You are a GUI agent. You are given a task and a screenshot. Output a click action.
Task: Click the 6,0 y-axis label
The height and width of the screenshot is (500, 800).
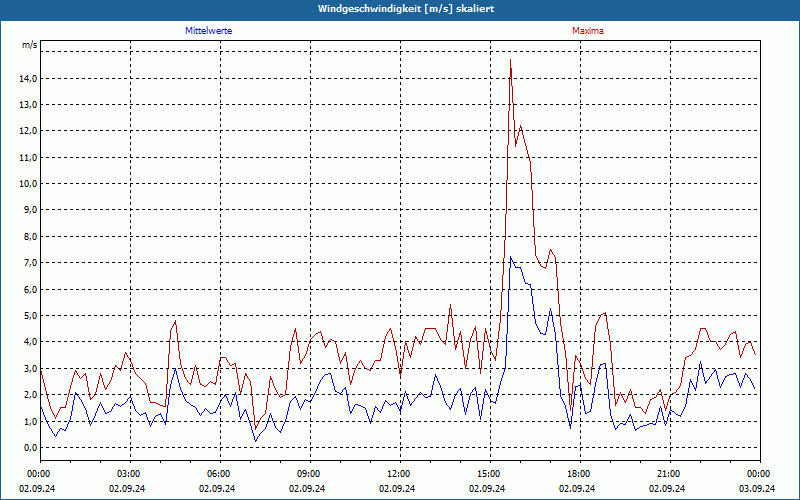[x=30, y=289]
